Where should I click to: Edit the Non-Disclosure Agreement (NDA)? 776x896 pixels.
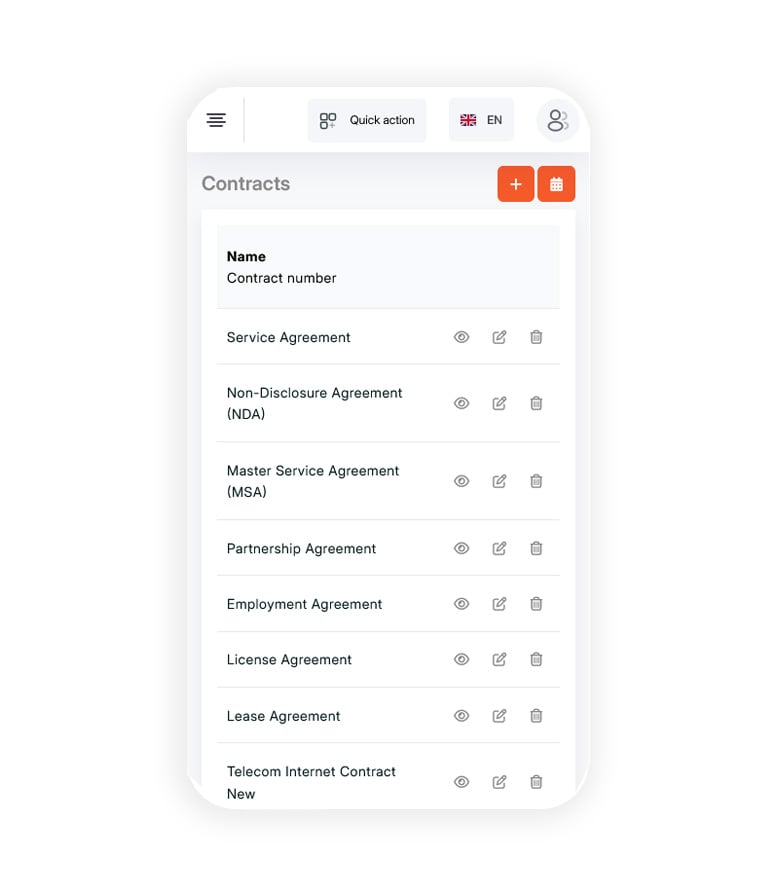499,403
